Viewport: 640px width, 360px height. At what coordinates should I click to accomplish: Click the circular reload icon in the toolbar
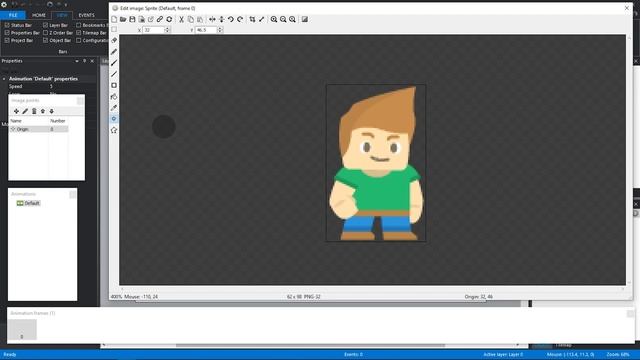(x=169, y=19)
